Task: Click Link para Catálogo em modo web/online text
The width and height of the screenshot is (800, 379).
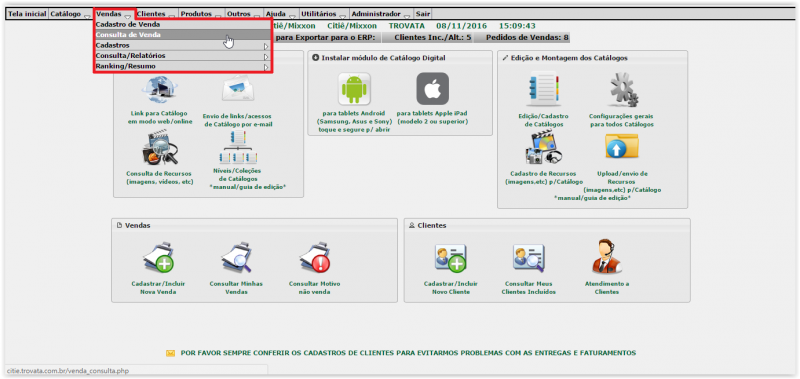Action: pyautogui.click(x=160, y=117)
